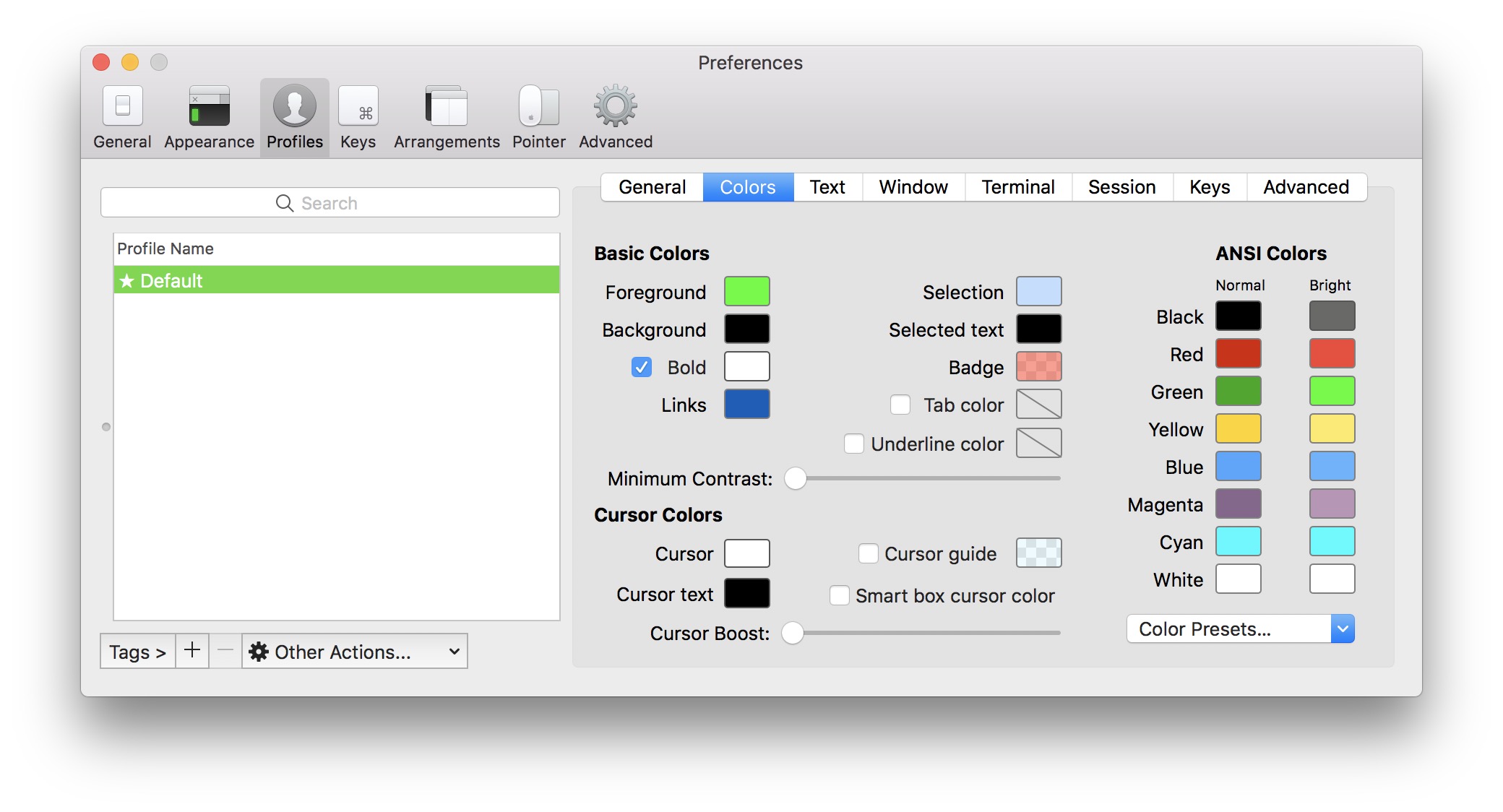Click the Foreground green color swatch
This screenshot has width=1503, height=812.
746,292
